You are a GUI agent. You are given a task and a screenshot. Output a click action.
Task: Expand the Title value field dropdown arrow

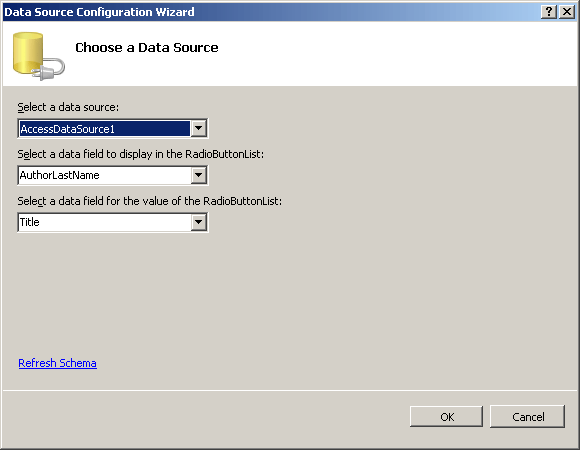click(x=199, y=222)
